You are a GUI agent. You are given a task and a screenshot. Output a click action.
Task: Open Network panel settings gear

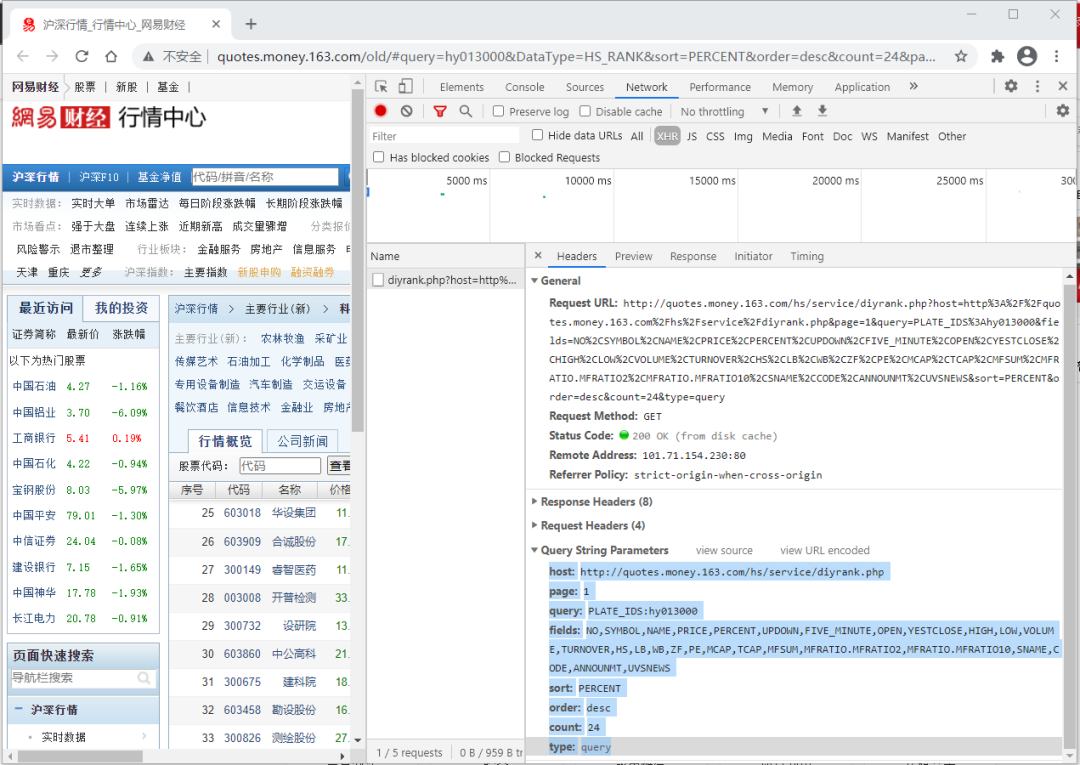1063,111
